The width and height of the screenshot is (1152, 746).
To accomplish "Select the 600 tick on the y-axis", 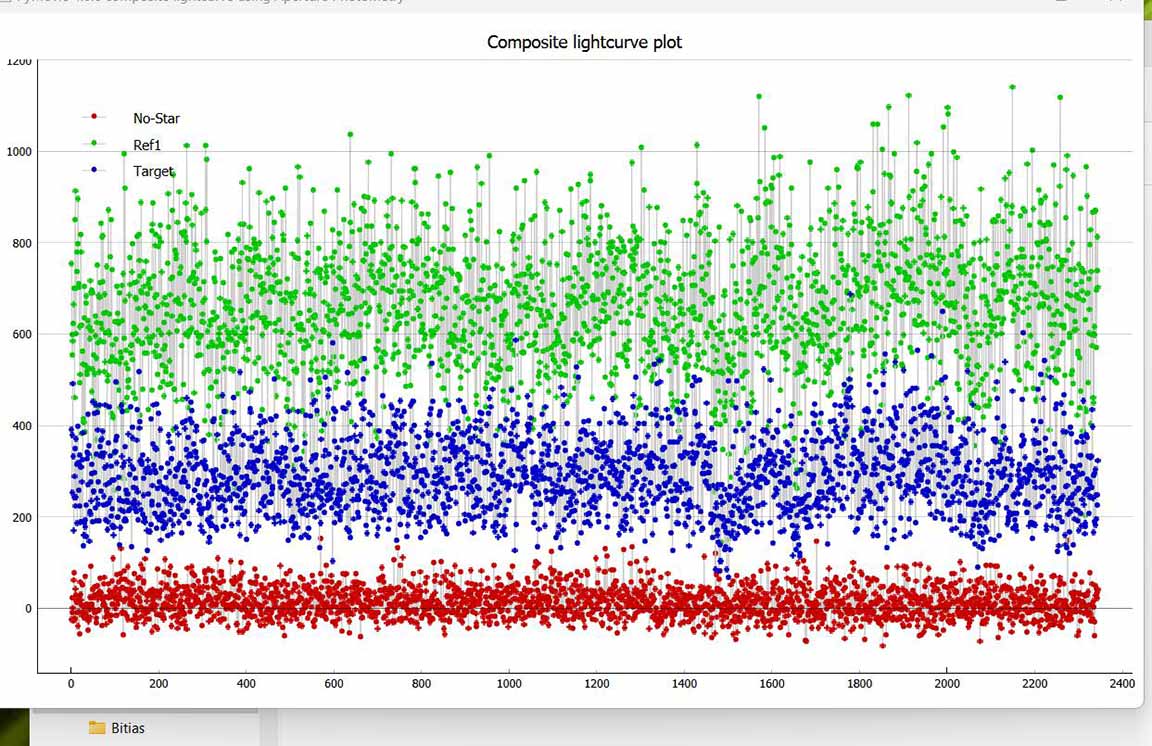I will (22, 334).
